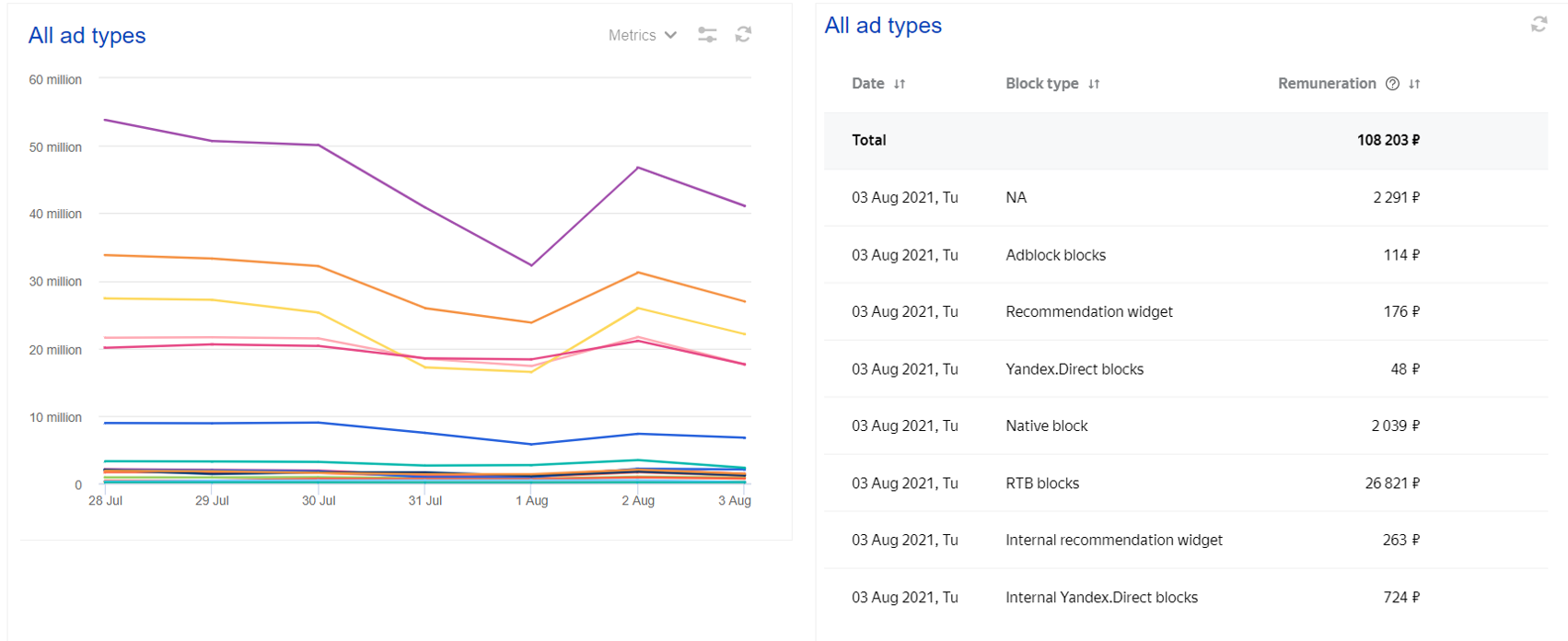Sort table by Date sort icon

click(x=900, y=84)
